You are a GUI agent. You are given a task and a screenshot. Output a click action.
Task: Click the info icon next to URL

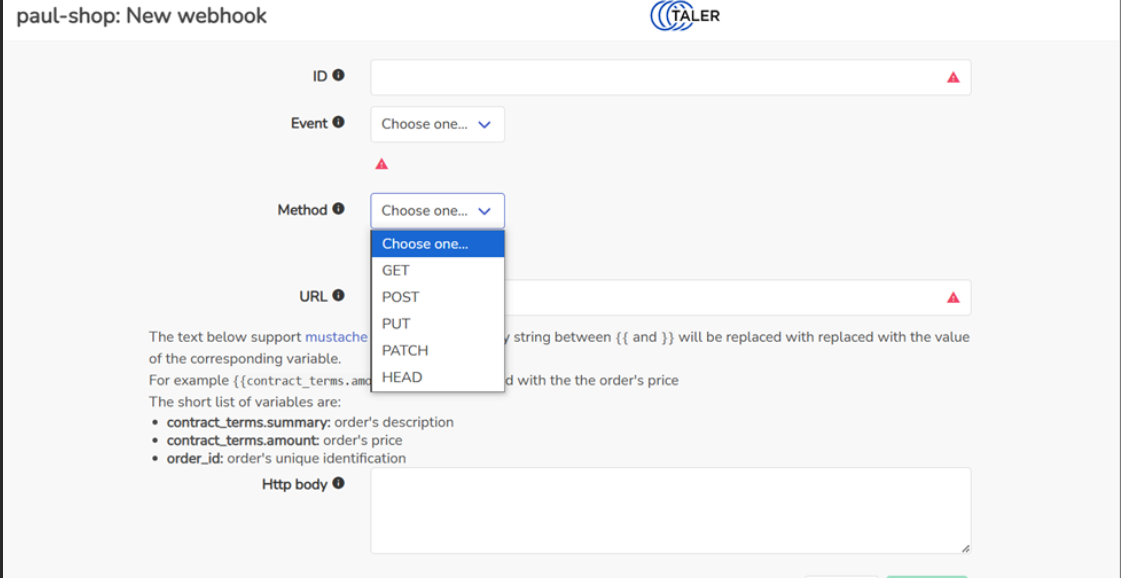[338, 296]
